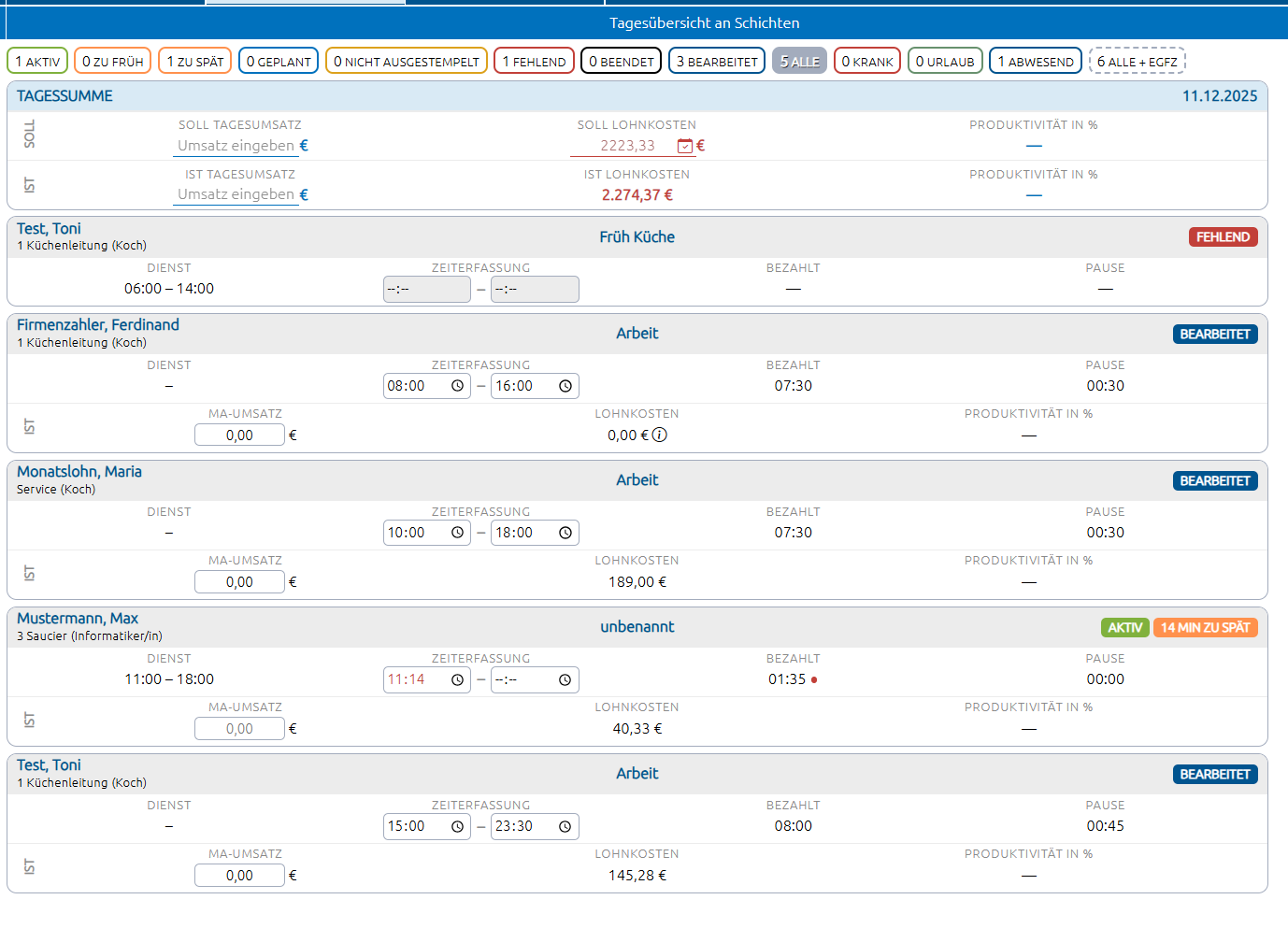Open Mustermann, Max employee entry

(x=78, y=619)
